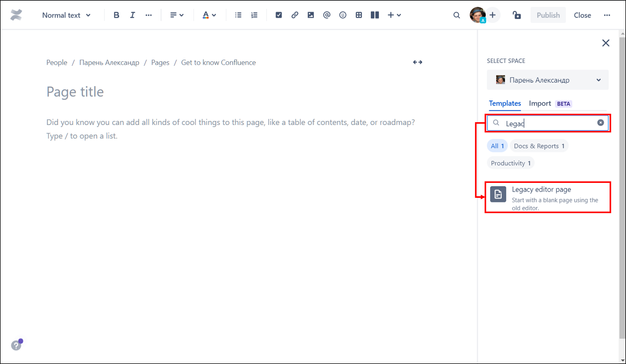Open the insert plus dropdown
This screenshot has height=364, width=626.
(394, 15)
